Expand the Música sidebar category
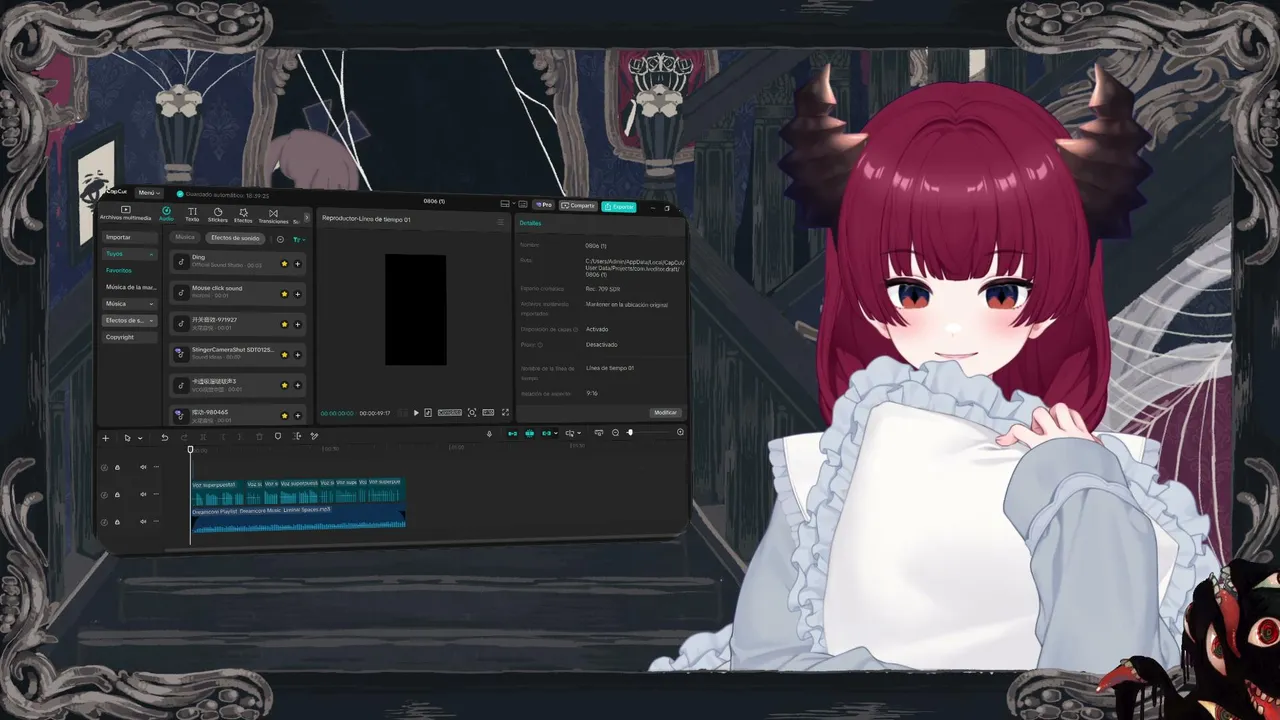1280x720 pixels. coord(130,304)
